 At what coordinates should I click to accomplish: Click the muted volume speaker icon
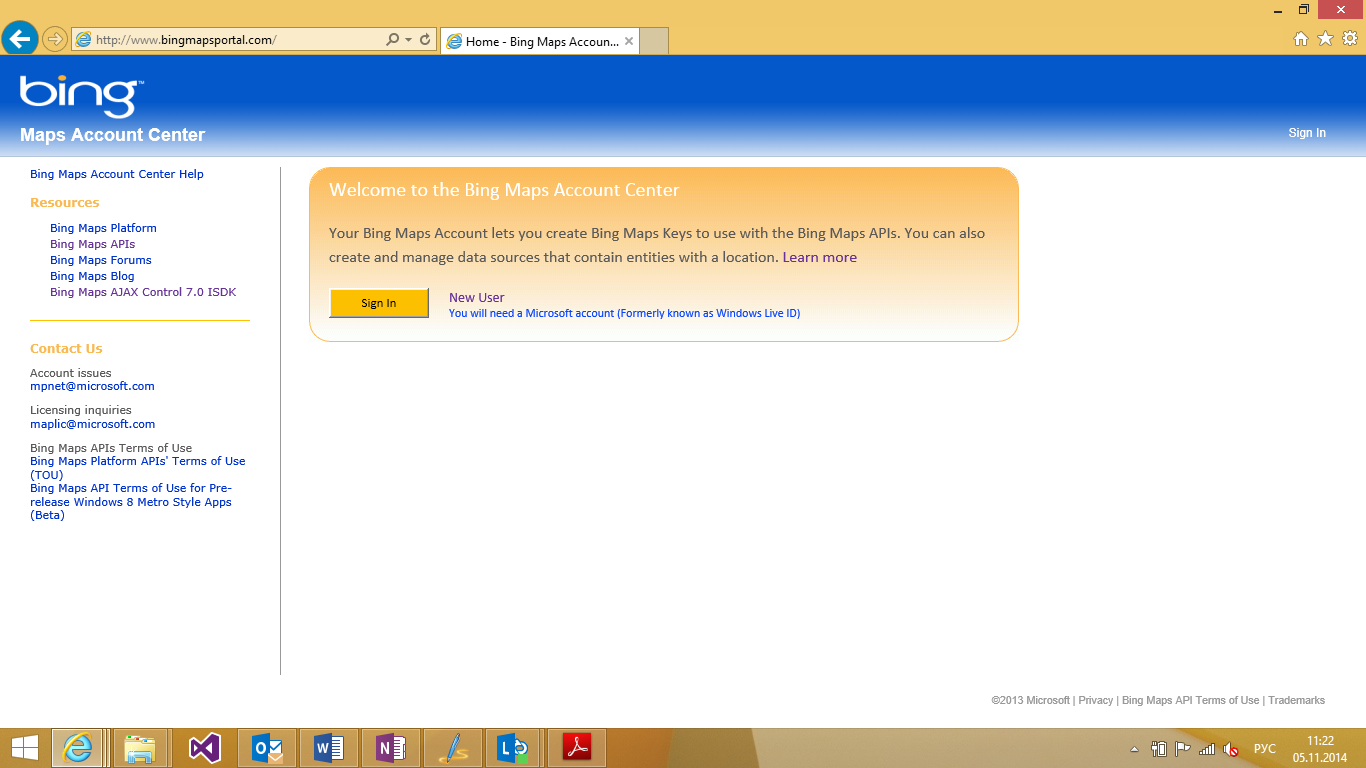coord(1232,749)
